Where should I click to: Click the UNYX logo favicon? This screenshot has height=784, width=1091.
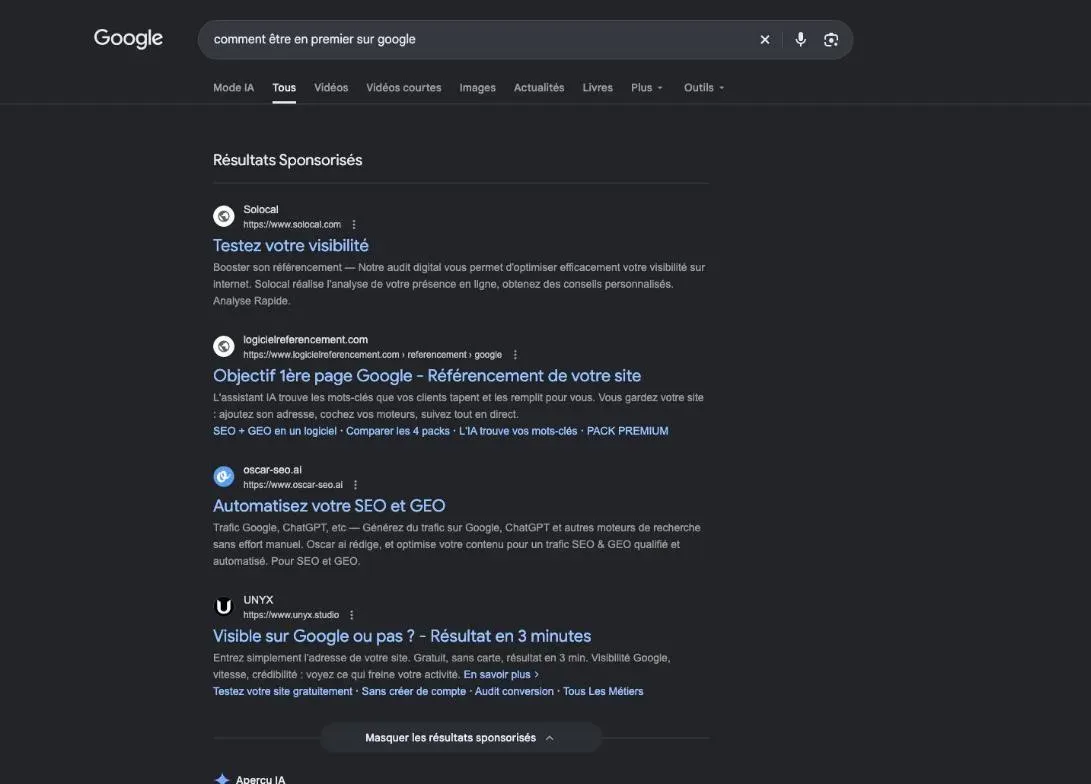[223, 607]
